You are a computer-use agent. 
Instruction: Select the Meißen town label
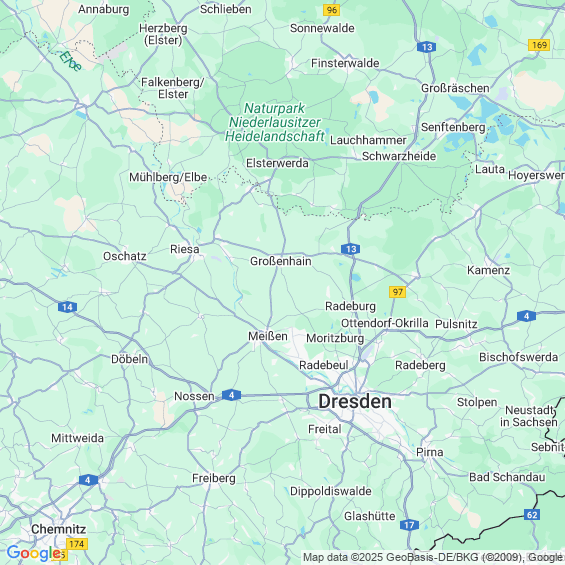tap(268, 336)
